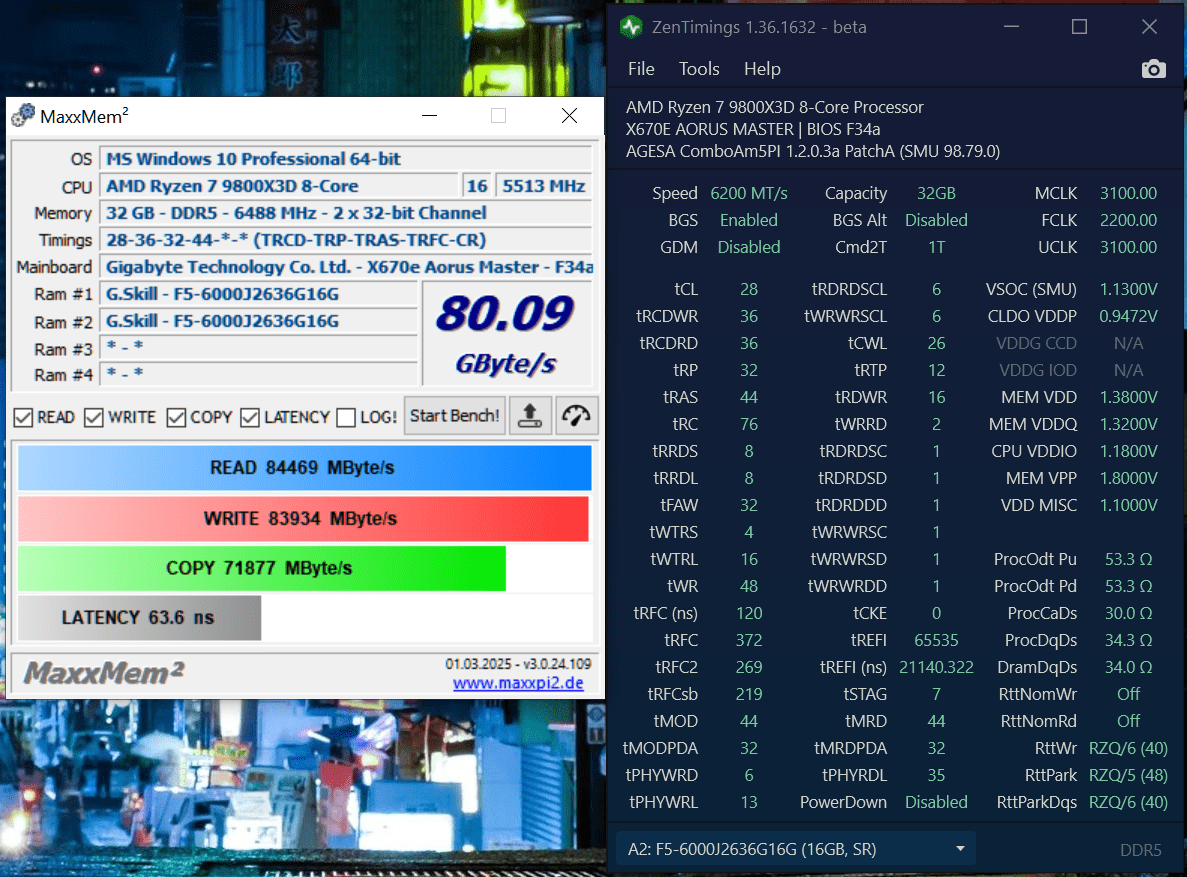Open the Help menu in ZenTimings

coord(762,69)
